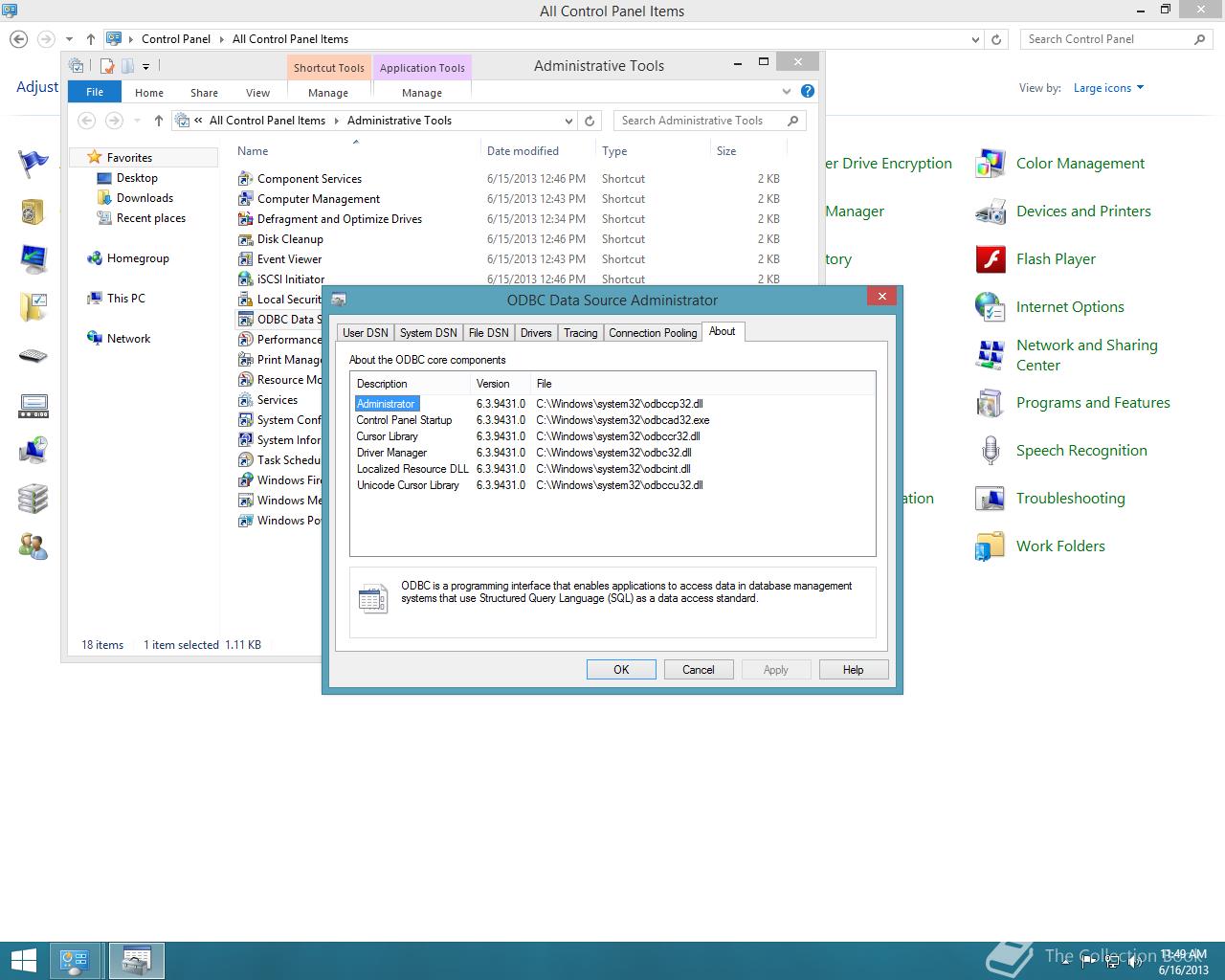Open Programs and Features icon
This screenshot has width=1225, height=980.
tap(990, 403)
